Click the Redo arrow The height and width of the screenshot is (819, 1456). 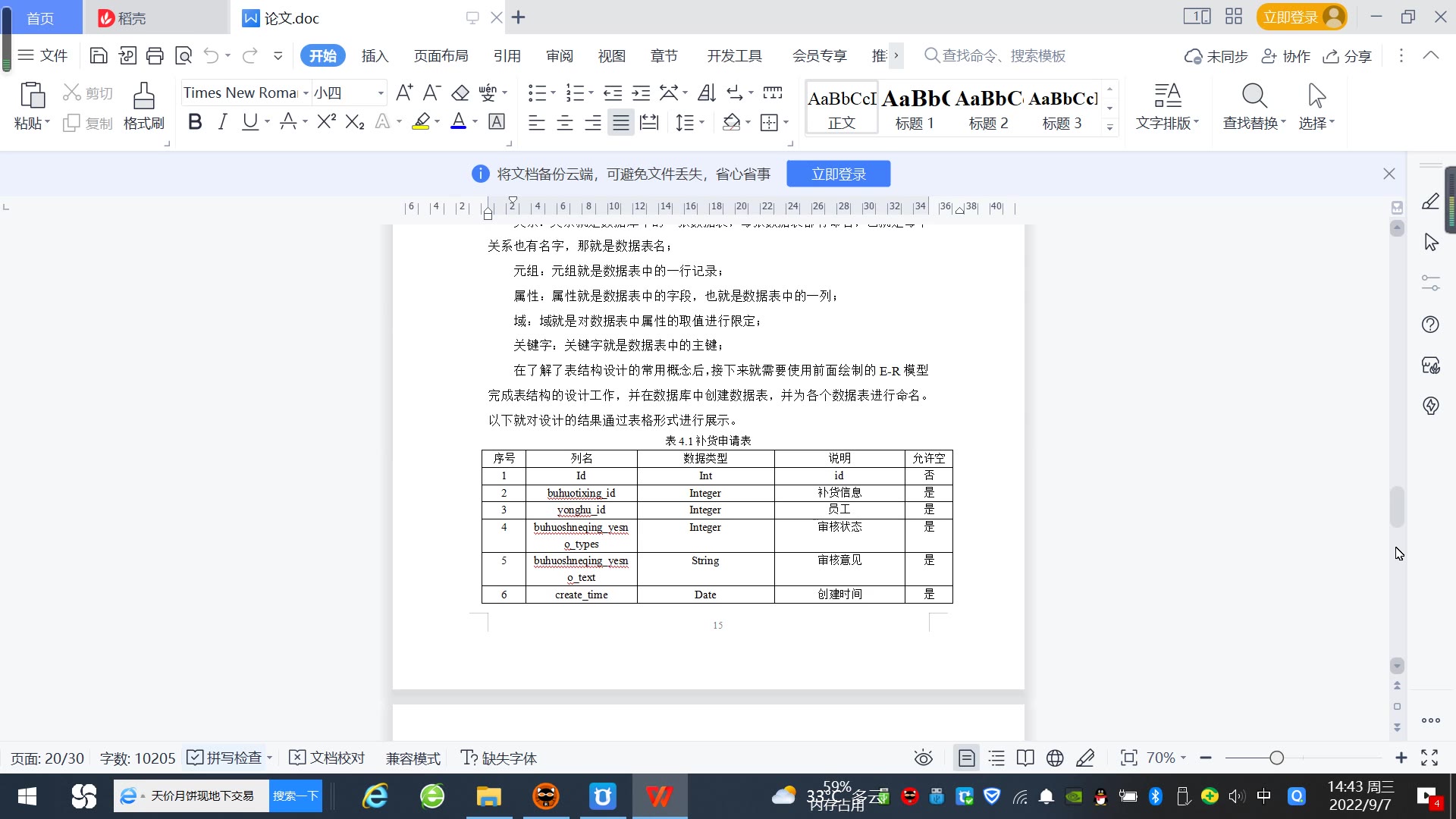coord(249,55)
